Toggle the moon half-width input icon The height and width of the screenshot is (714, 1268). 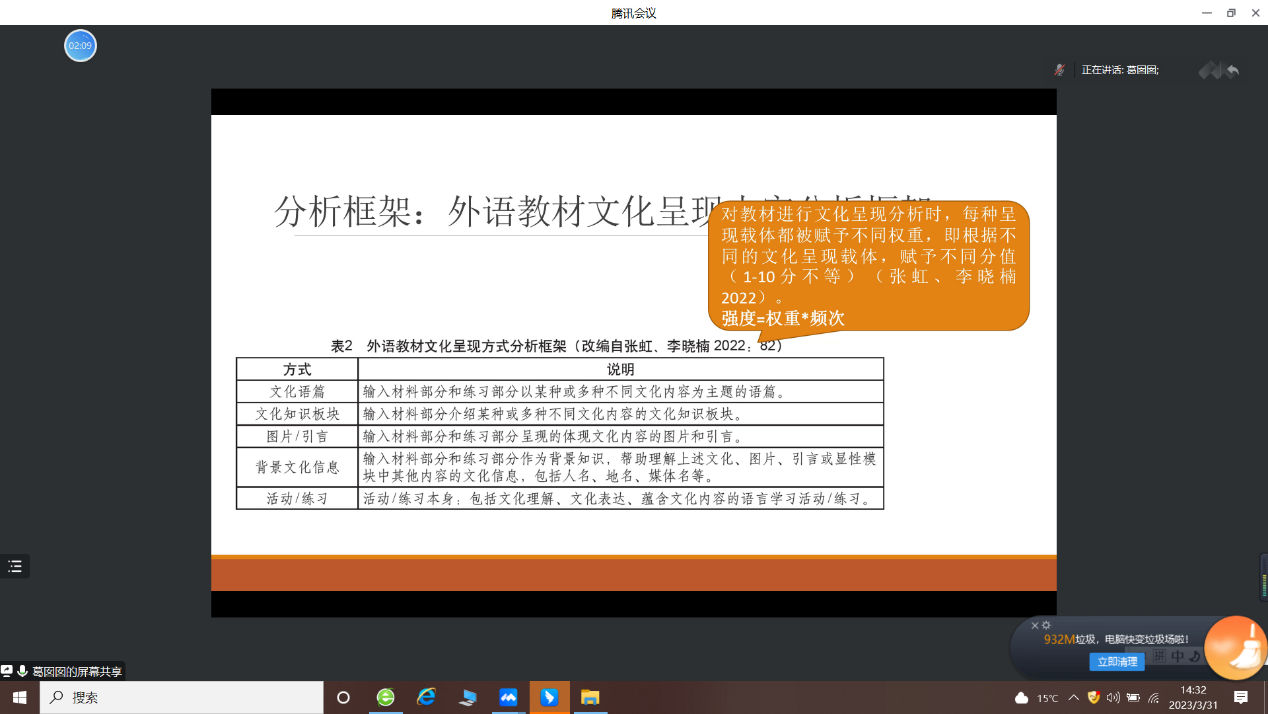click(1194, 656)
